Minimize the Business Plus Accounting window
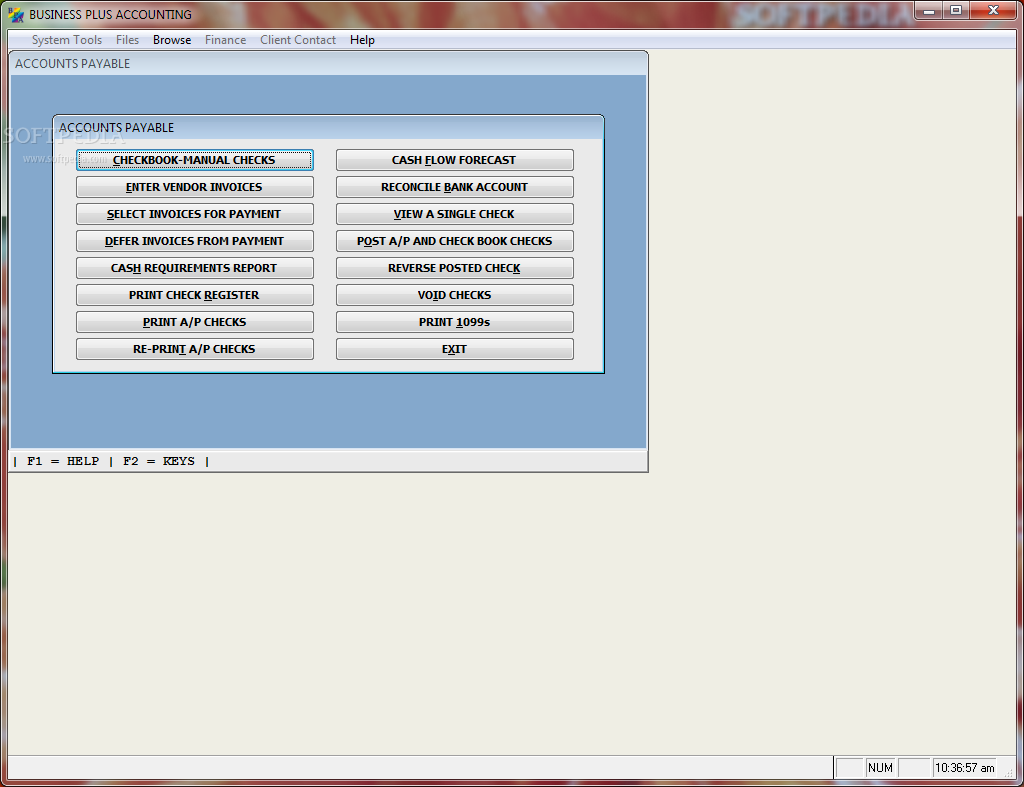 [x=929, y=10]
